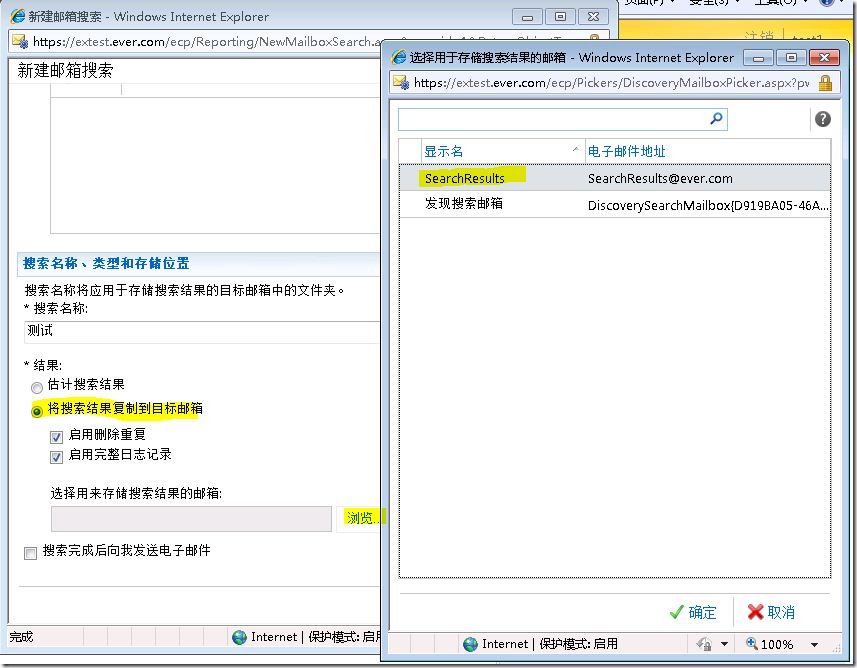Viewport: 857px width, 668px height.
Task: Click the IE logo in picker title bar
Action: tap(399, 57)
